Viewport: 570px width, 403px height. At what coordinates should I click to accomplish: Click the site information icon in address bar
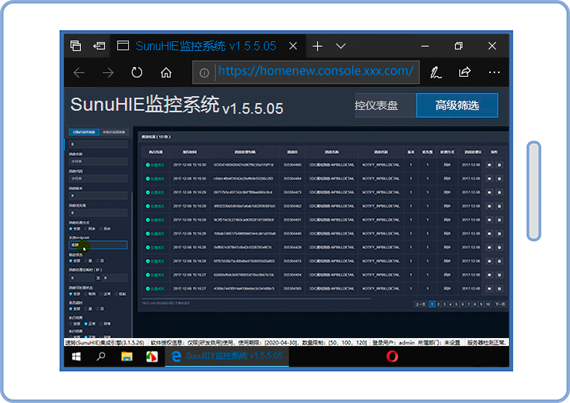(204, 73)
